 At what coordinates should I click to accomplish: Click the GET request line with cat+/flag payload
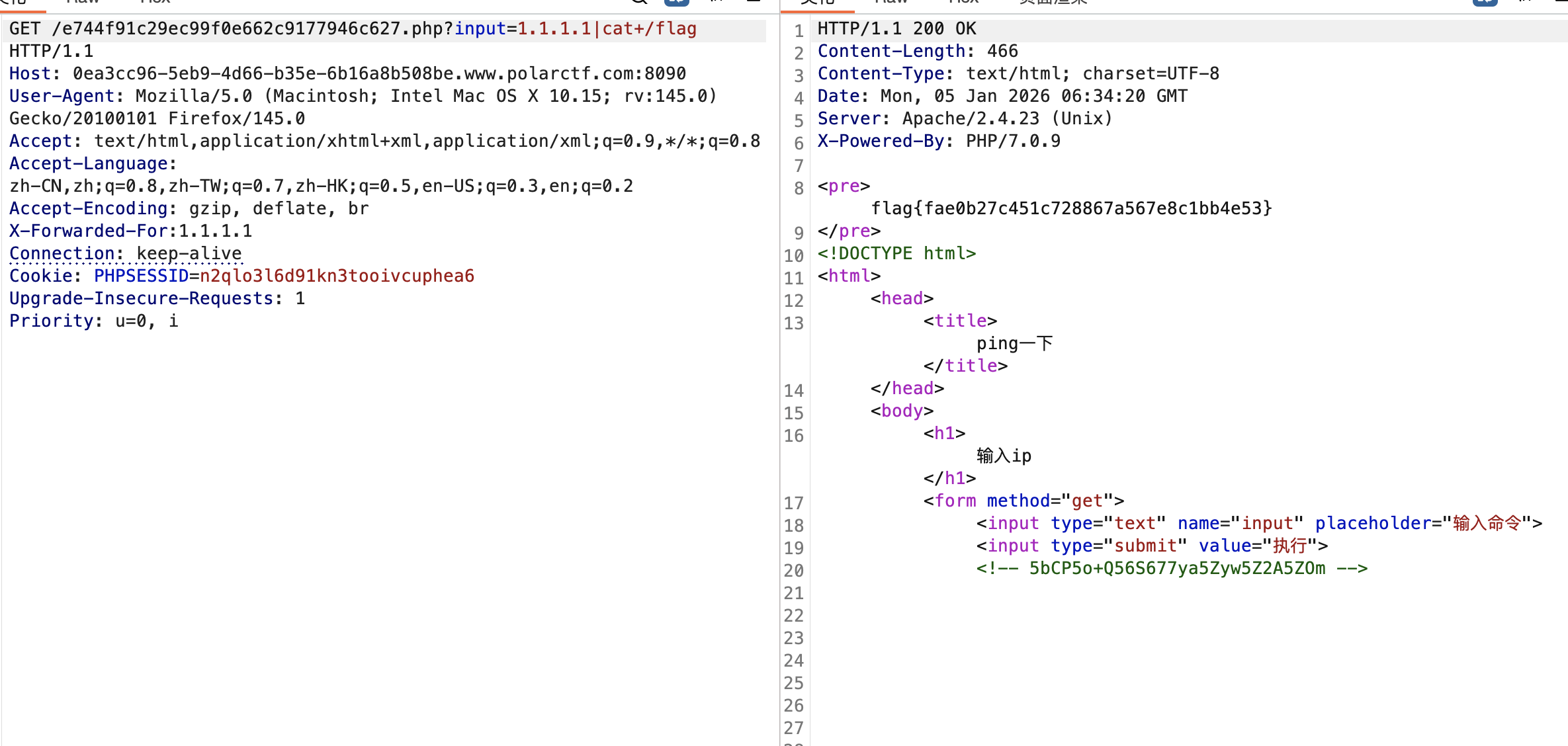coord(352,29)
